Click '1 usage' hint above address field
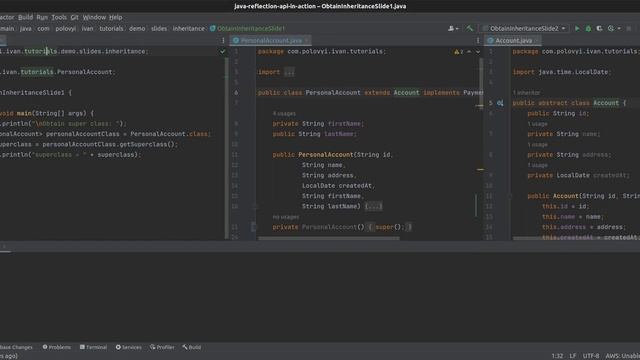 click(x=538, y=144)
